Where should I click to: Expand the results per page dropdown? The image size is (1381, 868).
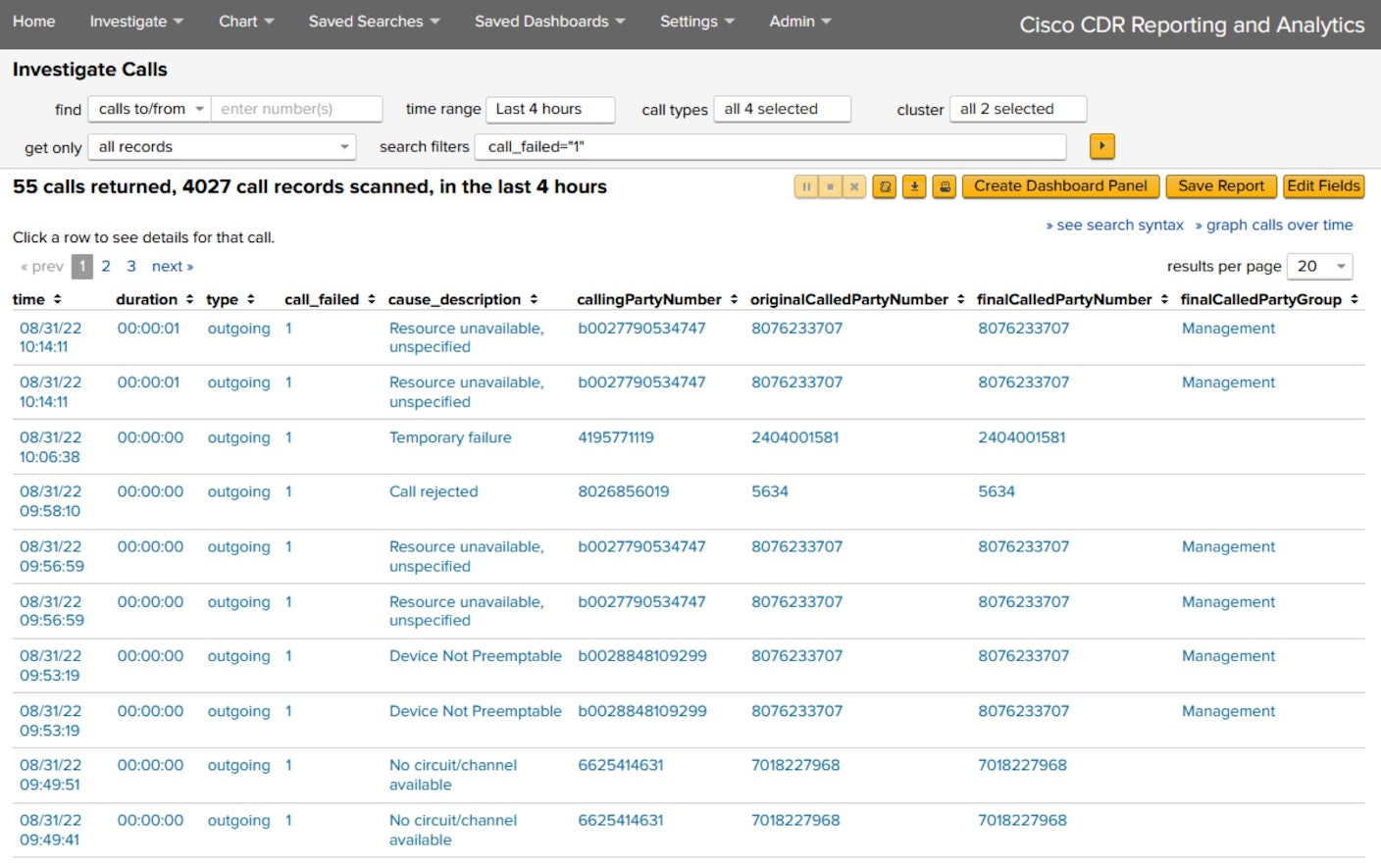coord(1319,266)
